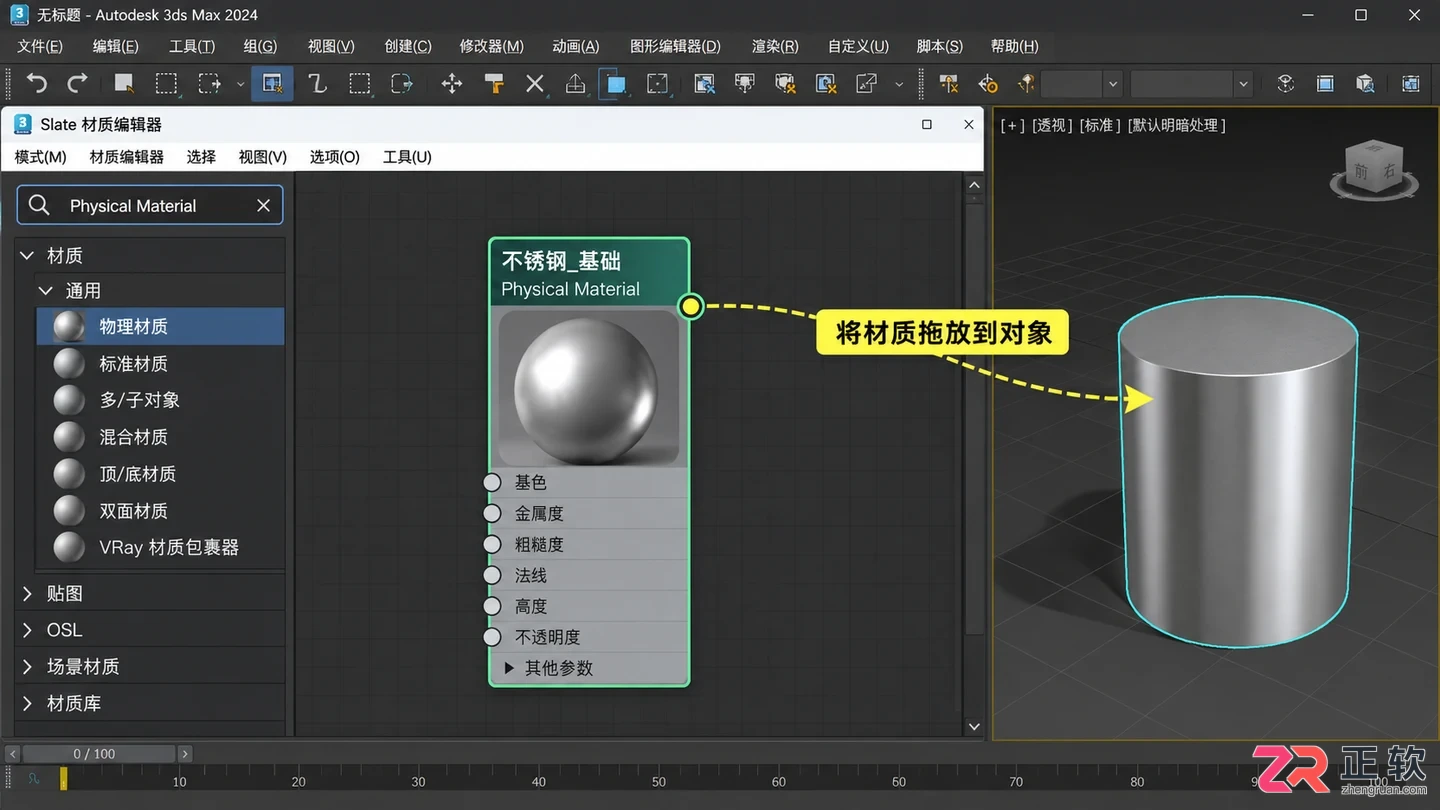Click the 基色 input socket
The image size is (1440, 810).
click(492, 482)
